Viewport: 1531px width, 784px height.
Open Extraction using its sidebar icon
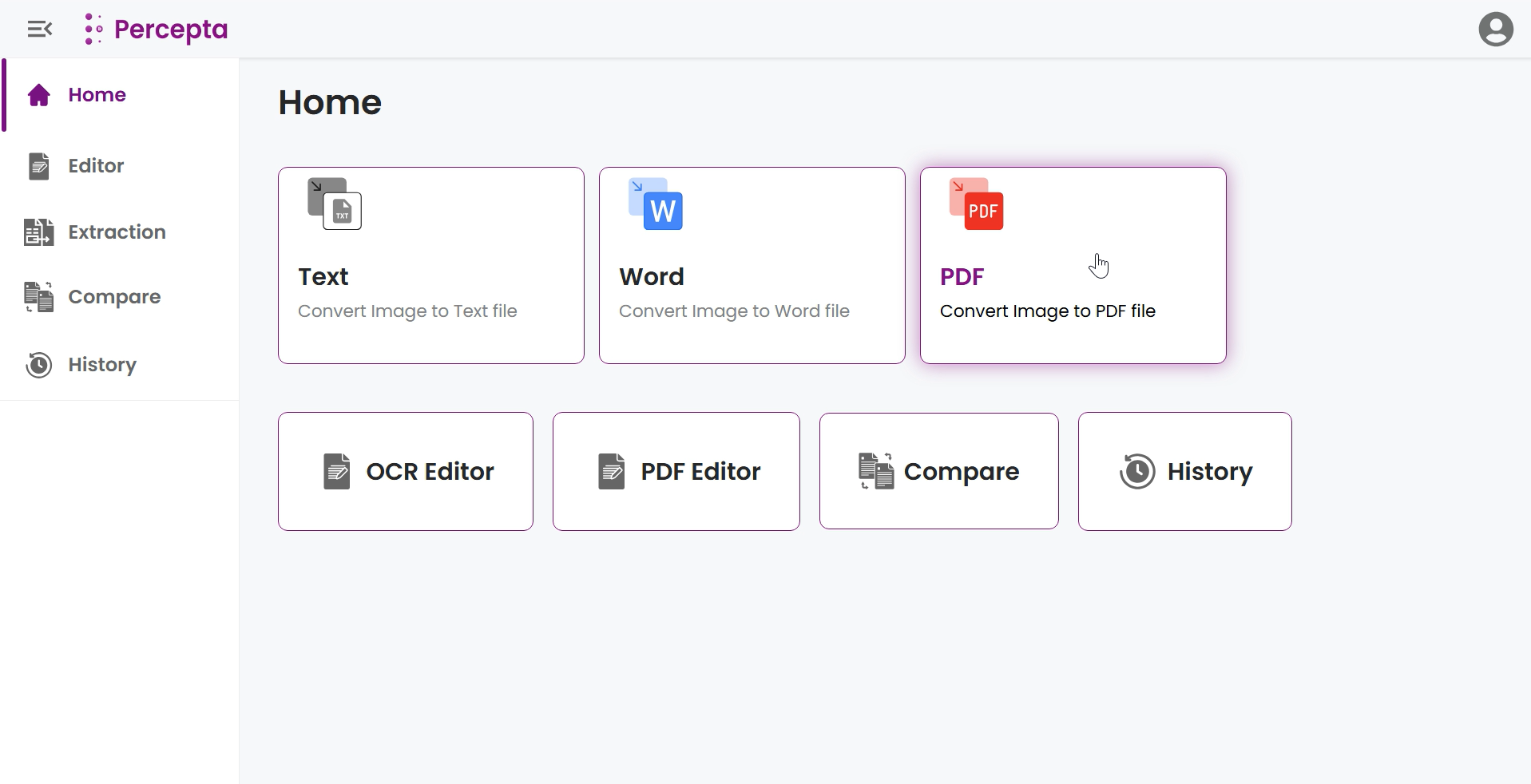38,232
